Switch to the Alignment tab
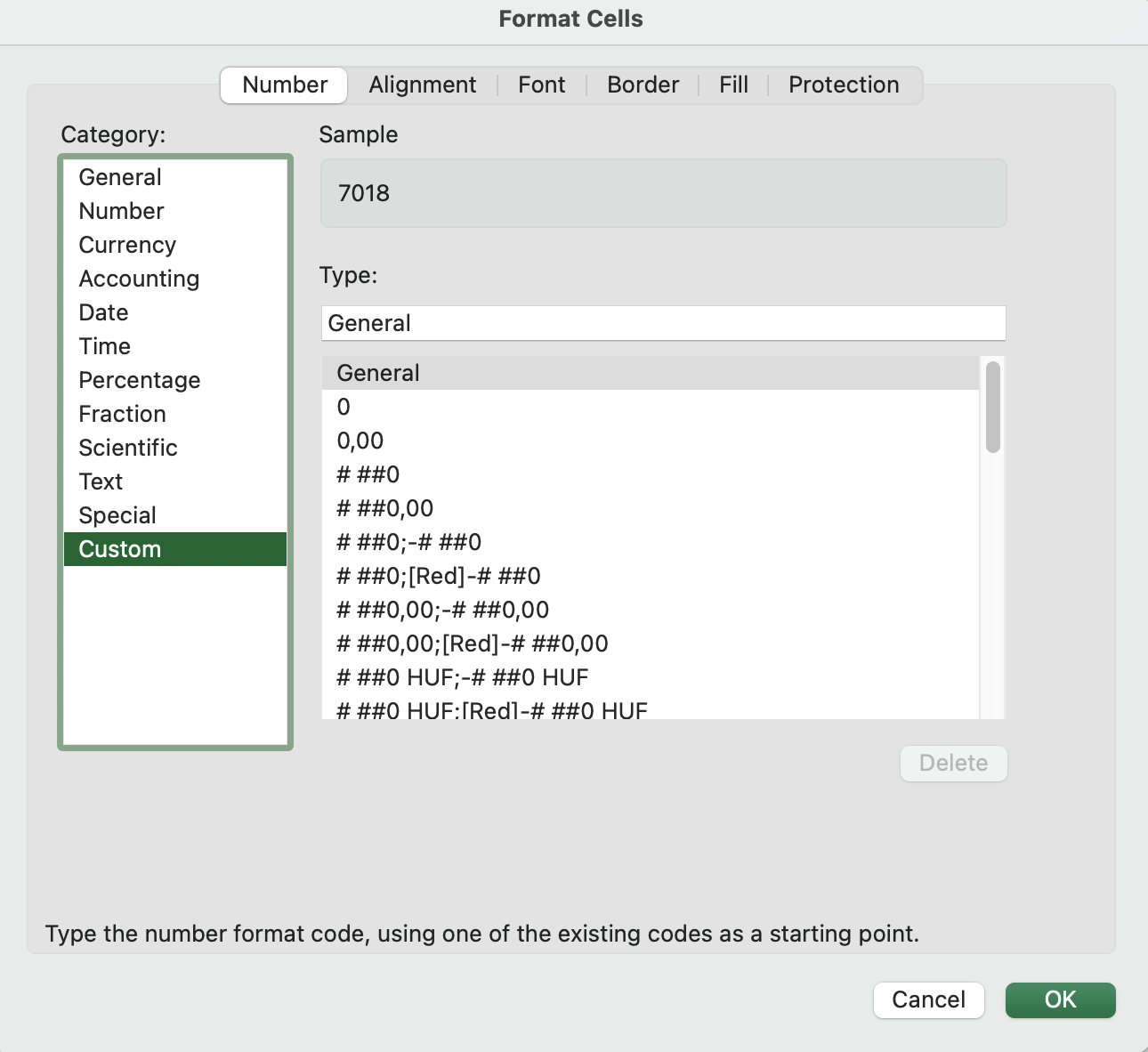The height and width of the screenshot is (1052, 1148). click(x=422, y=85)
